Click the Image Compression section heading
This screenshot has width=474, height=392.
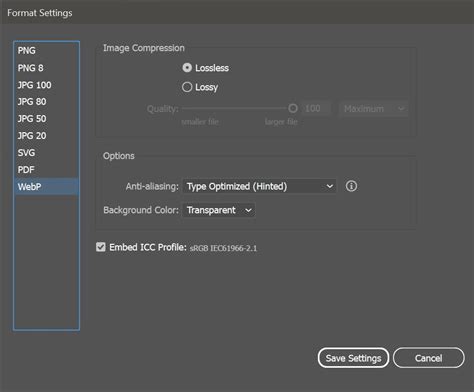tap(144, 48)
